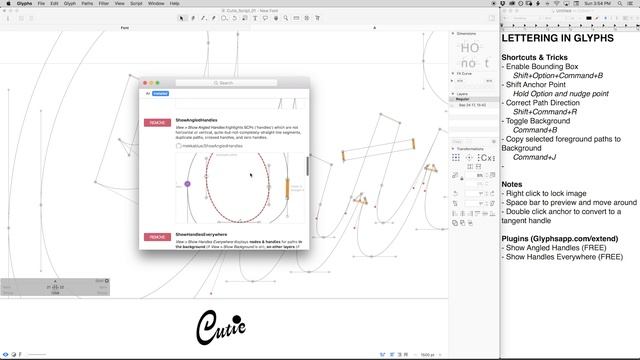Remove the ShowAngledHandles plugin
The image size is (640, 360).
pos(157,122)
